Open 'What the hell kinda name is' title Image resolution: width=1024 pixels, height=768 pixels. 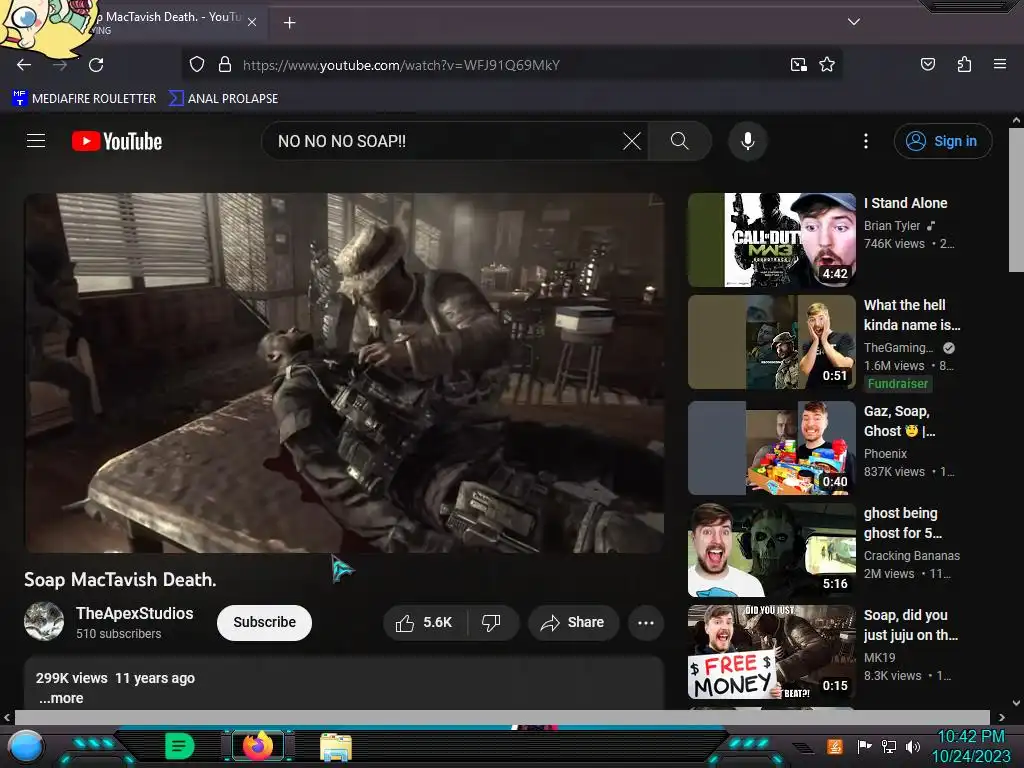[912, 315]
